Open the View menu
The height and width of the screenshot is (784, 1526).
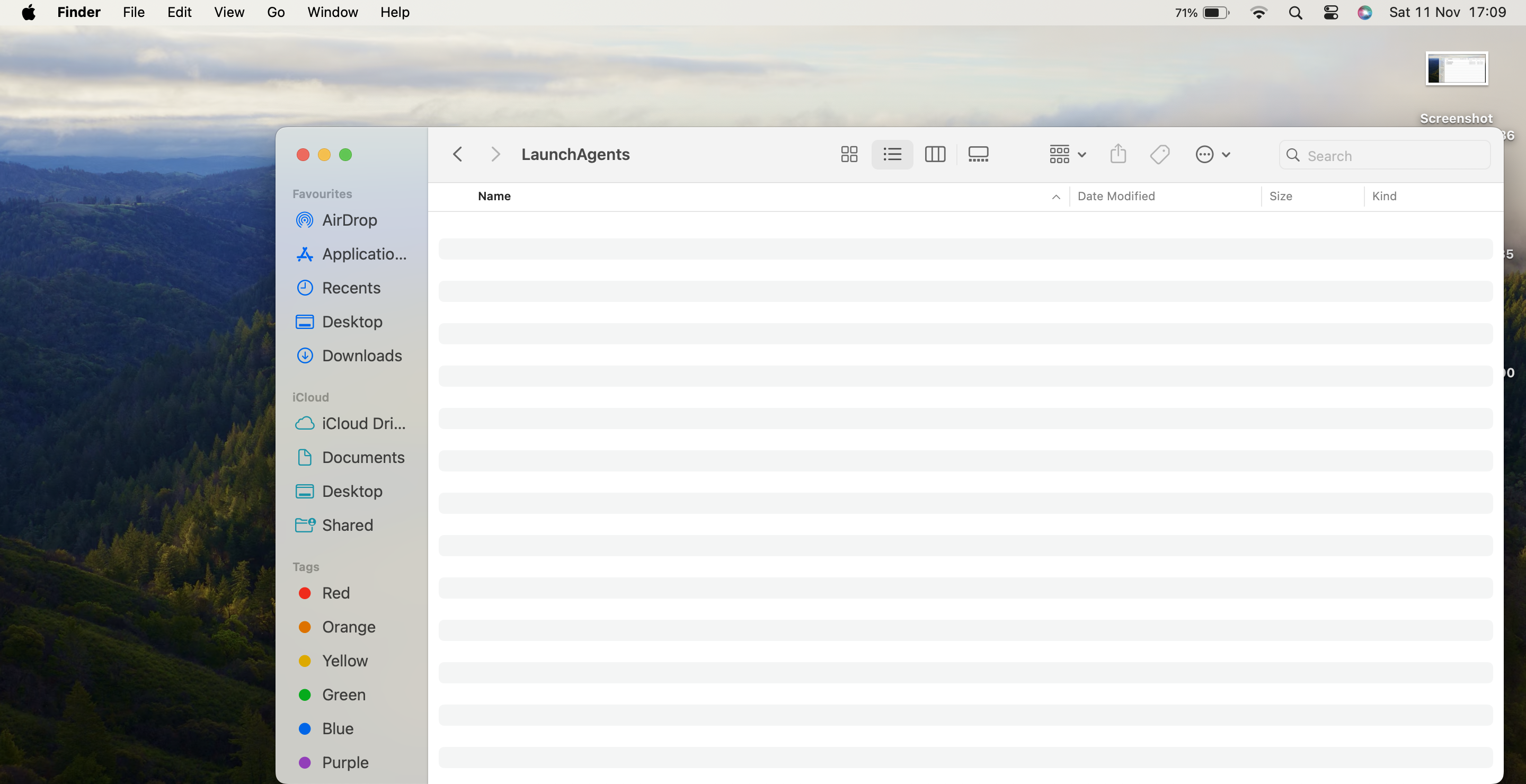coord(229,12)
